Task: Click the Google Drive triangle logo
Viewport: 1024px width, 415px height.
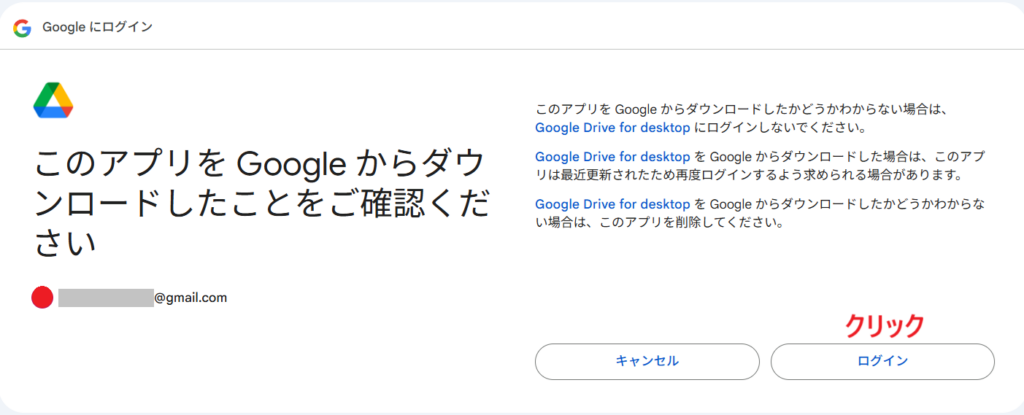Action: point(53,101)
